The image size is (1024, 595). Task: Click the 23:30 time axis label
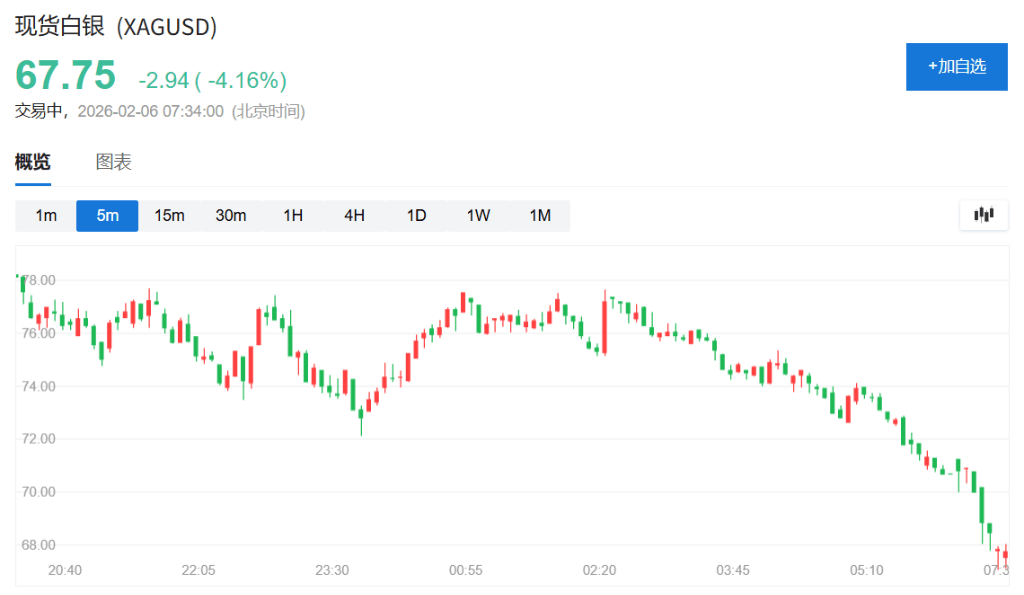(332, 570)
